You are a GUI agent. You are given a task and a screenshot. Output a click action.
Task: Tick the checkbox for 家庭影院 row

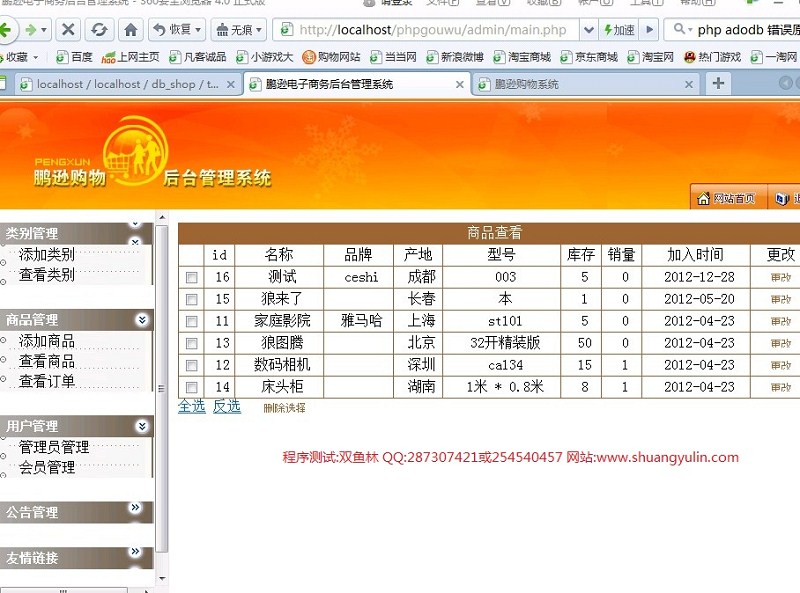coord(192,321)
